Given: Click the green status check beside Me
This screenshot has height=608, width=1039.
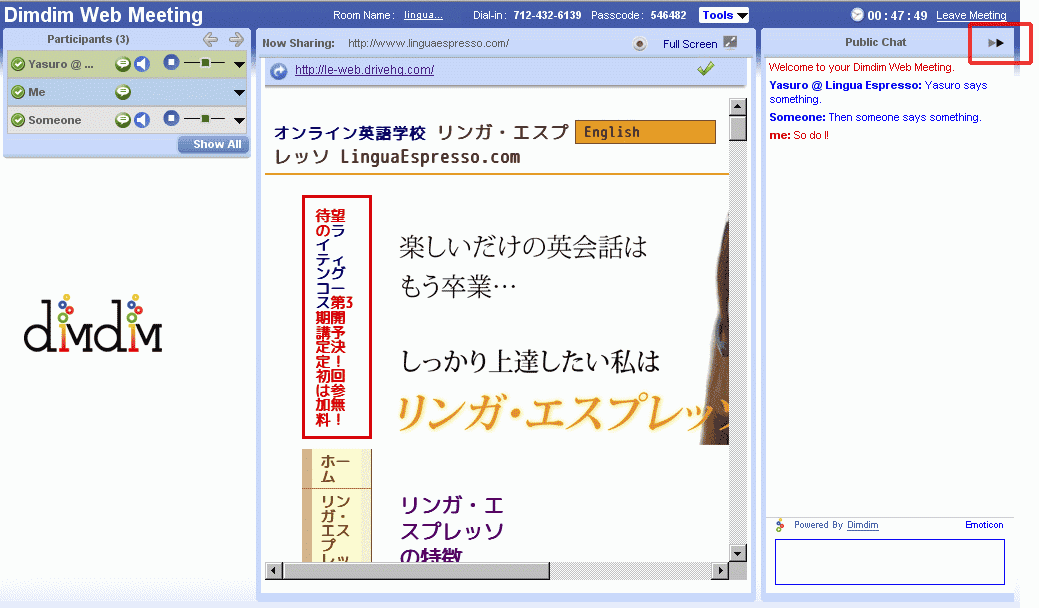Looking at the screenshot, I should point(18,92).
